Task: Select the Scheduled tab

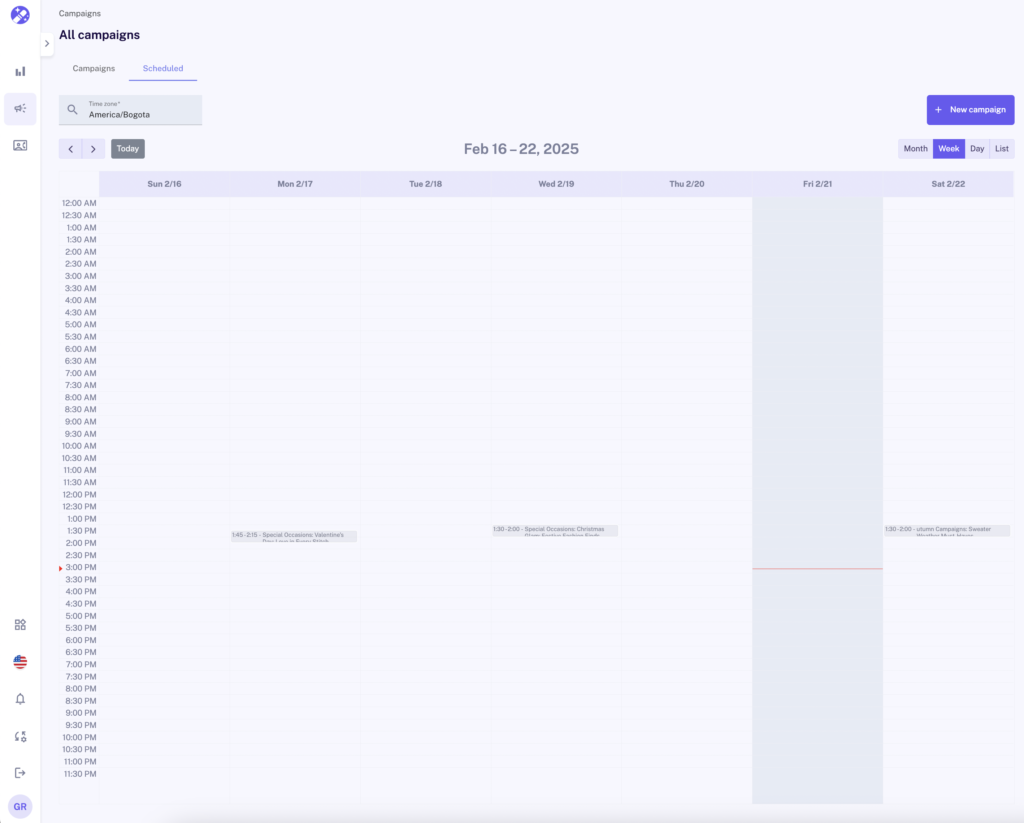Action: tap(163, 69)
